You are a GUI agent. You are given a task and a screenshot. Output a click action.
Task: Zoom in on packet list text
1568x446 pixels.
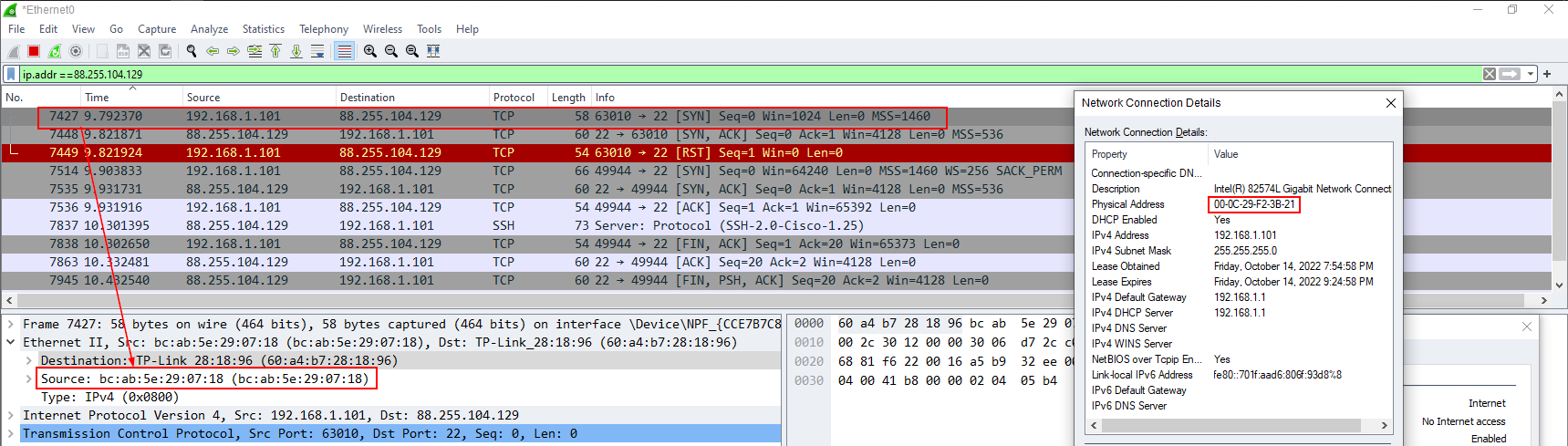(370, 51)
